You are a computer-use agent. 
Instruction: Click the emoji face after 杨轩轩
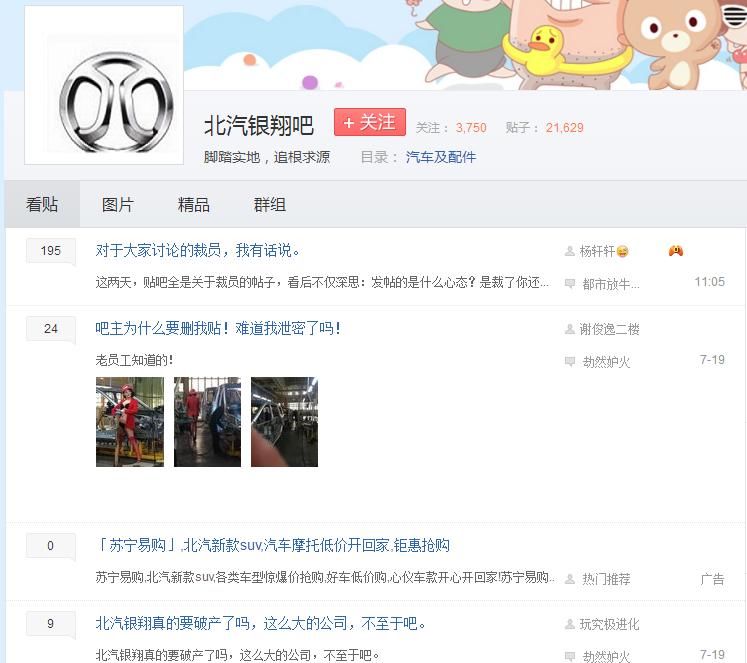point(622,251)
